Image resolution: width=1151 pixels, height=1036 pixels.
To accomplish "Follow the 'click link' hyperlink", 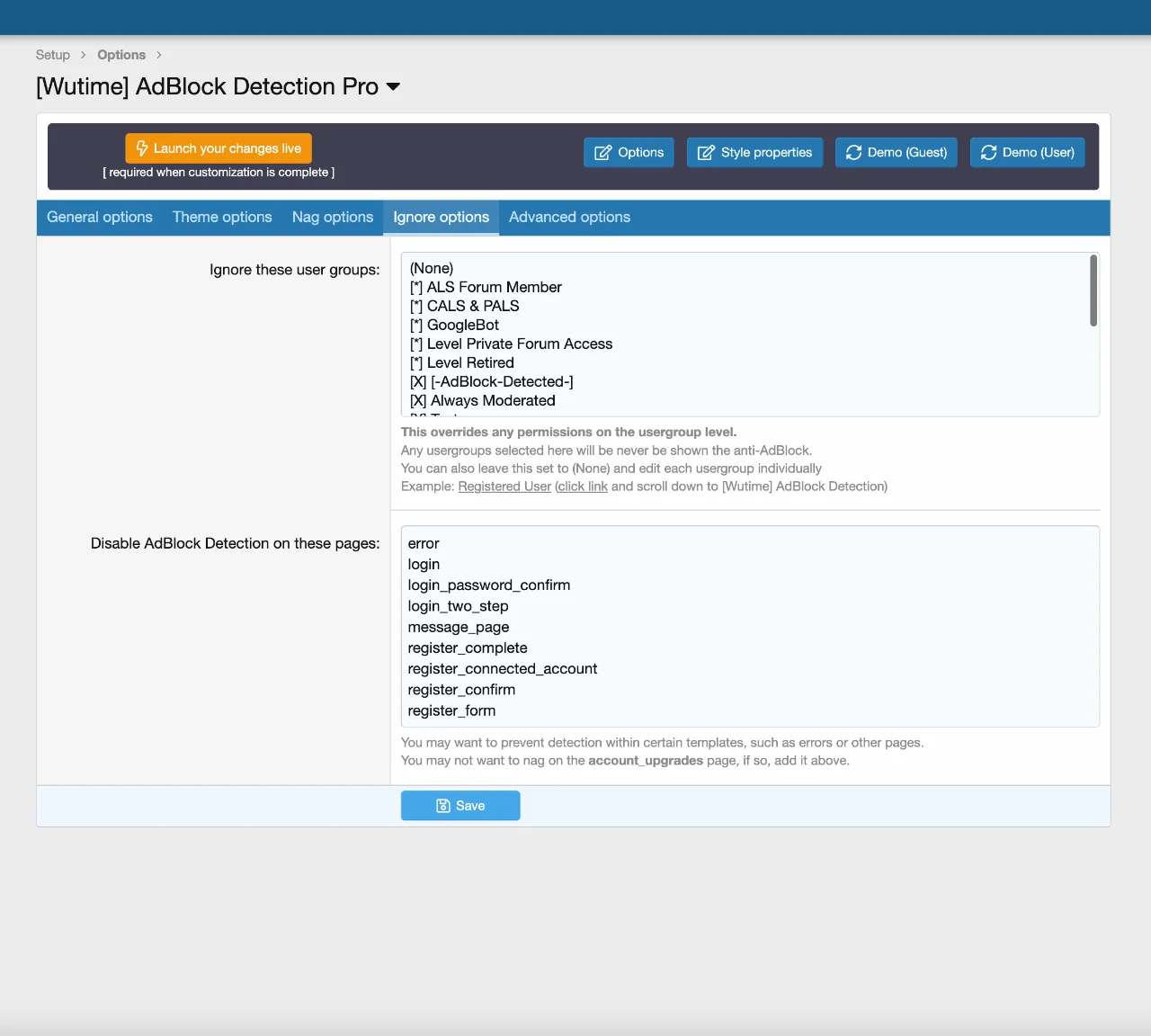I will [582, 487].
